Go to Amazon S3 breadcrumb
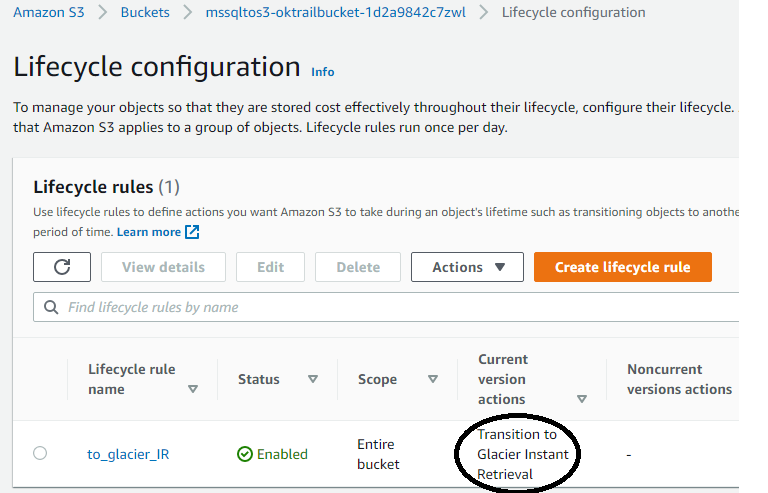The width and height of the screenshot is (768, 493). 48,12
